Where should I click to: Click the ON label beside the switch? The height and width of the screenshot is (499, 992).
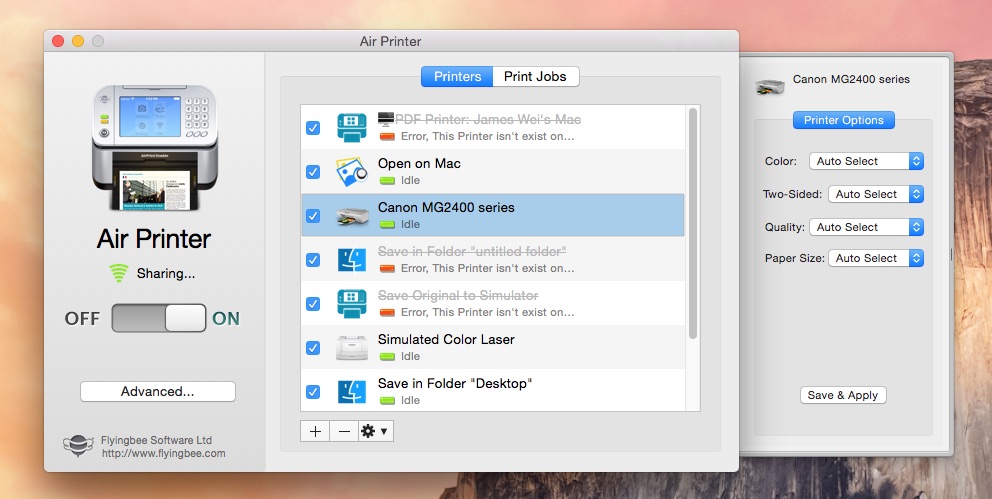coord(226,319)
